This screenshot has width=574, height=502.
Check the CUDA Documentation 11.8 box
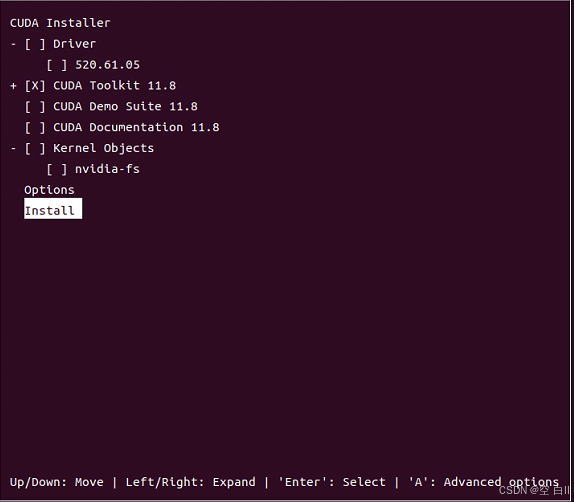[35, 127]
